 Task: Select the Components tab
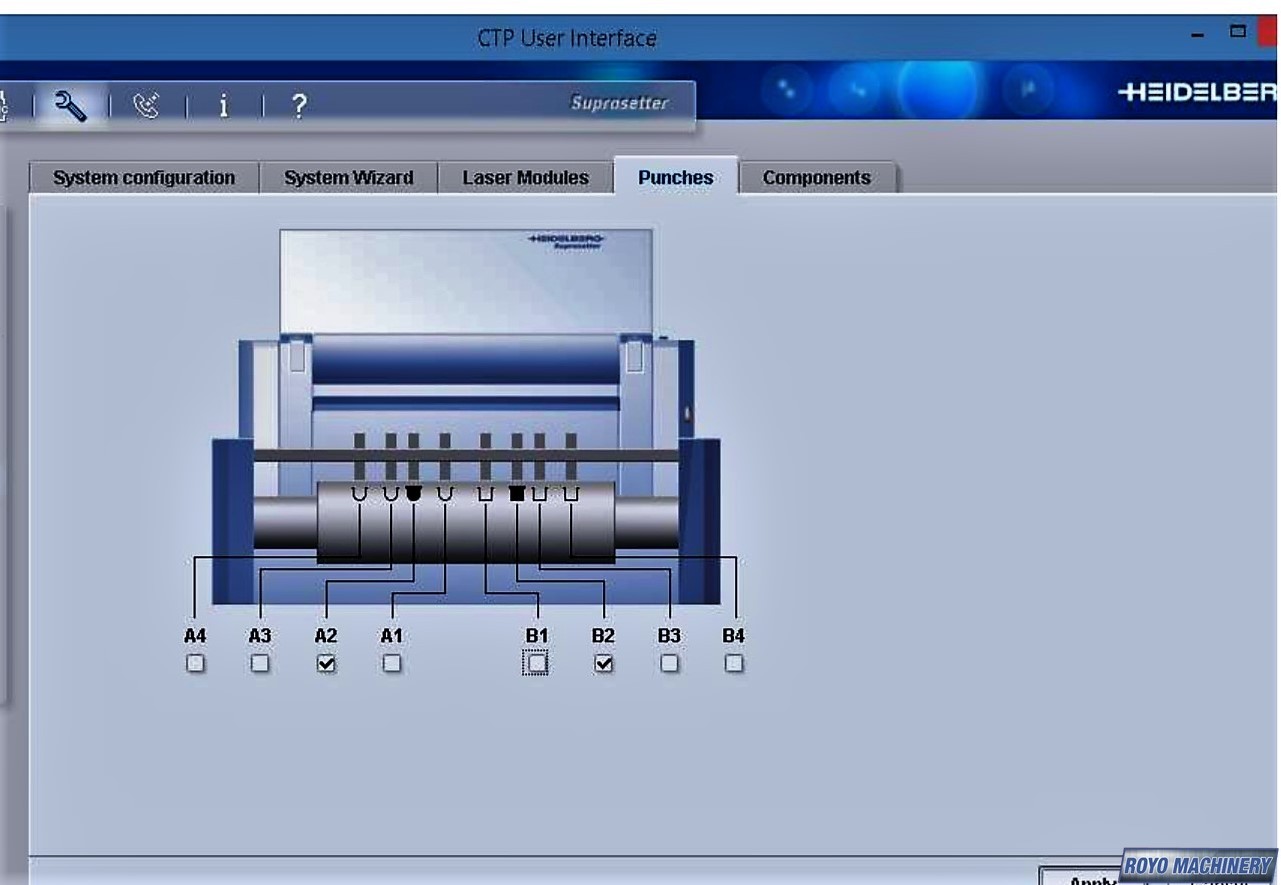(816, 178)
